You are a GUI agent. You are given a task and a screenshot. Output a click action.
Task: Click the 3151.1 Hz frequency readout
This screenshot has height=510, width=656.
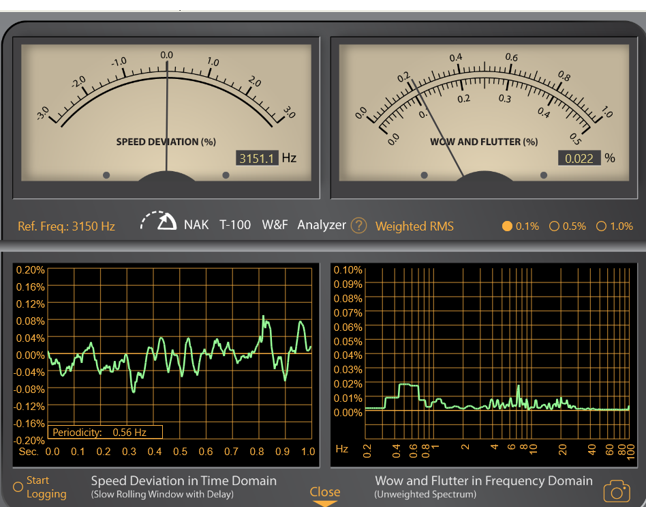257,158
